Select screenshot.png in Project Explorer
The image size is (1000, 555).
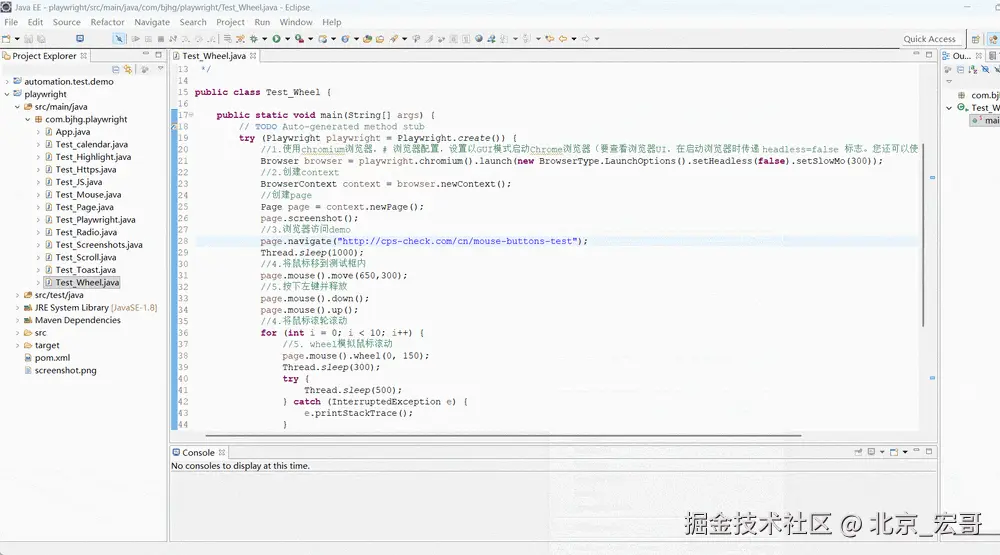pos(66,371)
